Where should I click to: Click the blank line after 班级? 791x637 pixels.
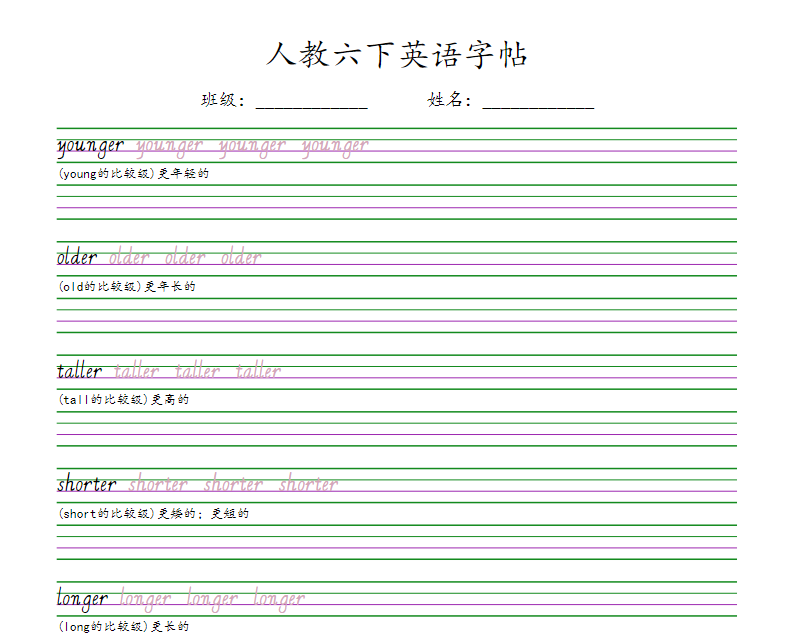(312, 101)
